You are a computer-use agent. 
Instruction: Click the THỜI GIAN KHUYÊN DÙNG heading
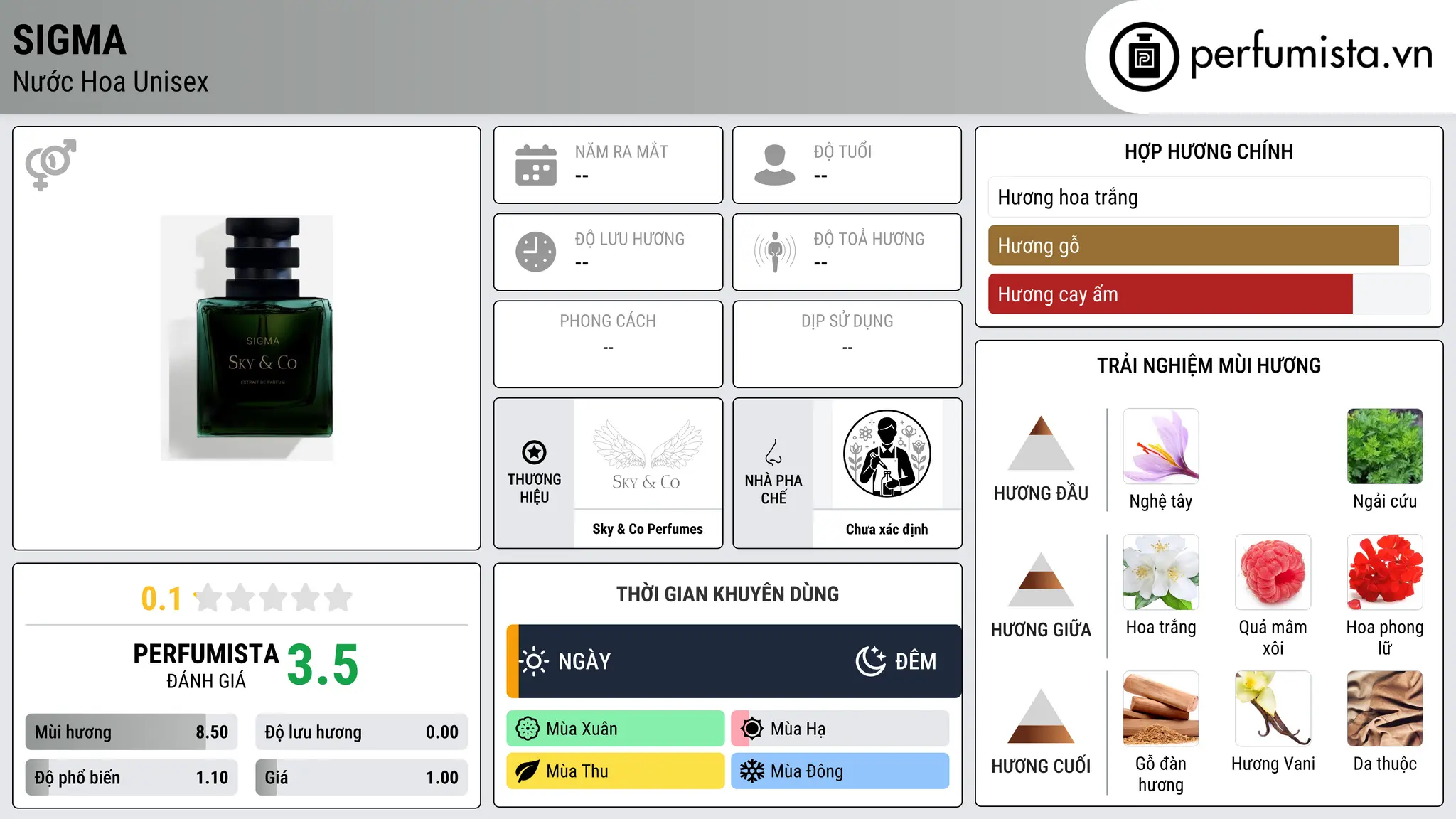tap(727, 594)
